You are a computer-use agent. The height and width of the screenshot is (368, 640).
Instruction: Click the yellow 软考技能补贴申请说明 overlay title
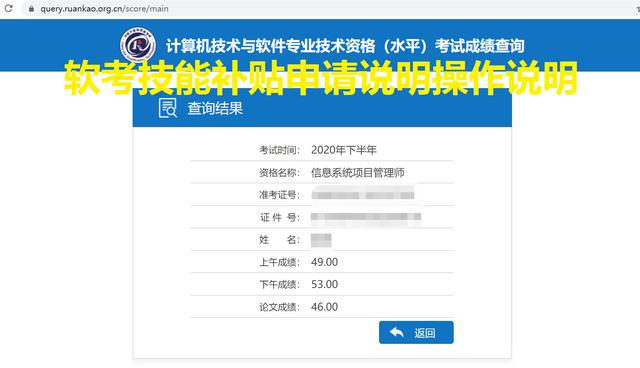321,78
